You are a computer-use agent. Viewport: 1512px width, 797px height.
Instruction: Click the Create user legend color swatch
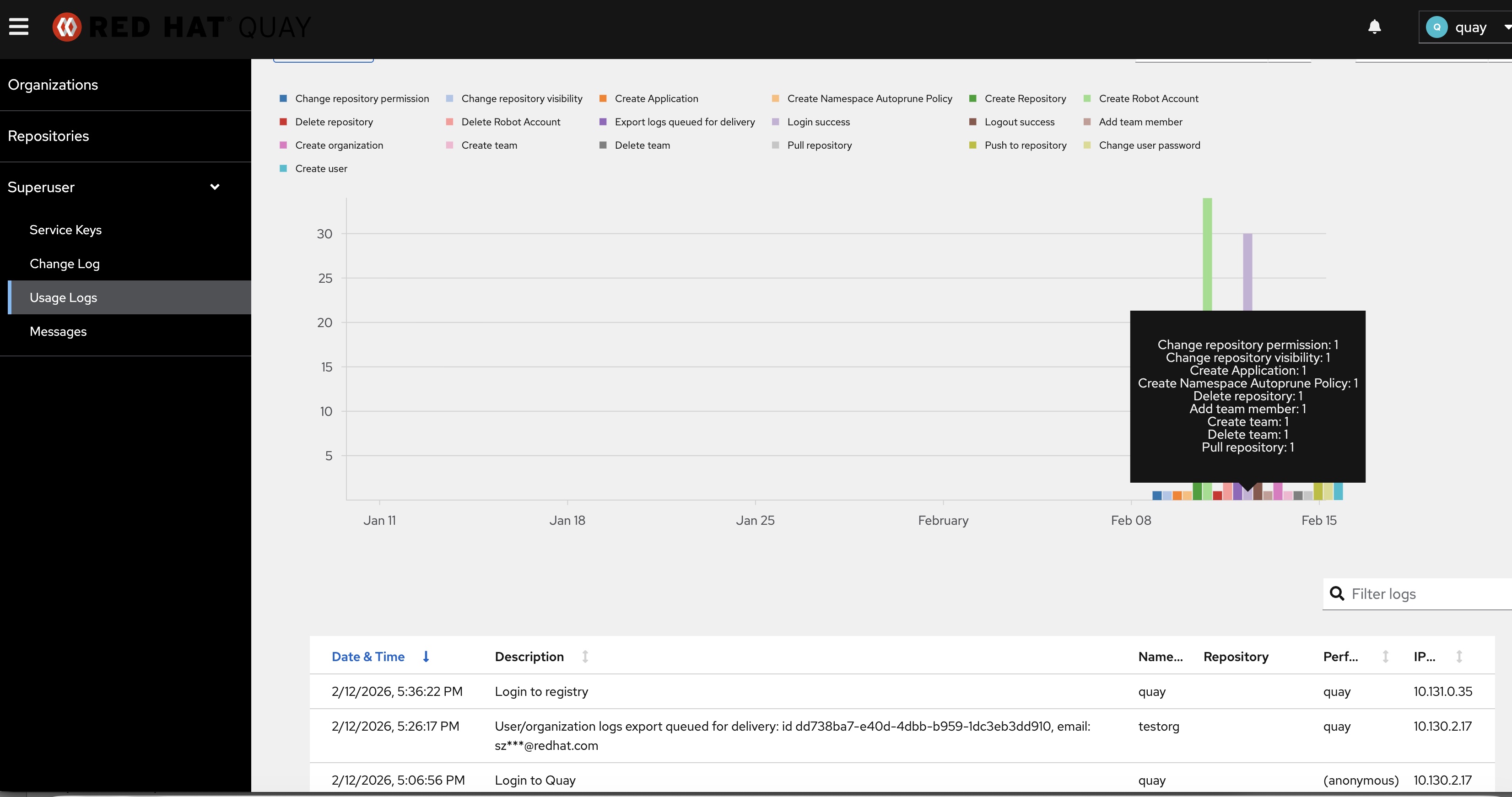click(x=284, y=168)
